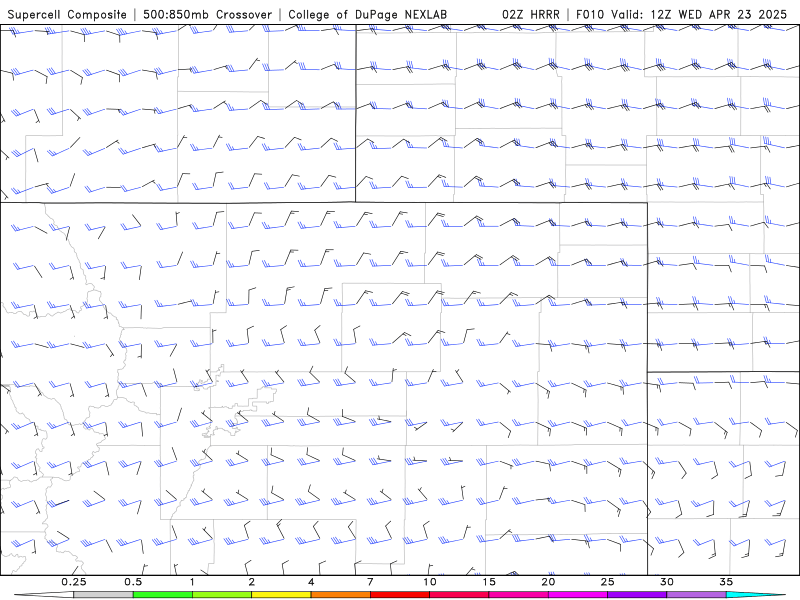This screenshot has height=600, width=800.
Task: Click the yellow 2–4 colorbar segment
Action: point(281,595)
